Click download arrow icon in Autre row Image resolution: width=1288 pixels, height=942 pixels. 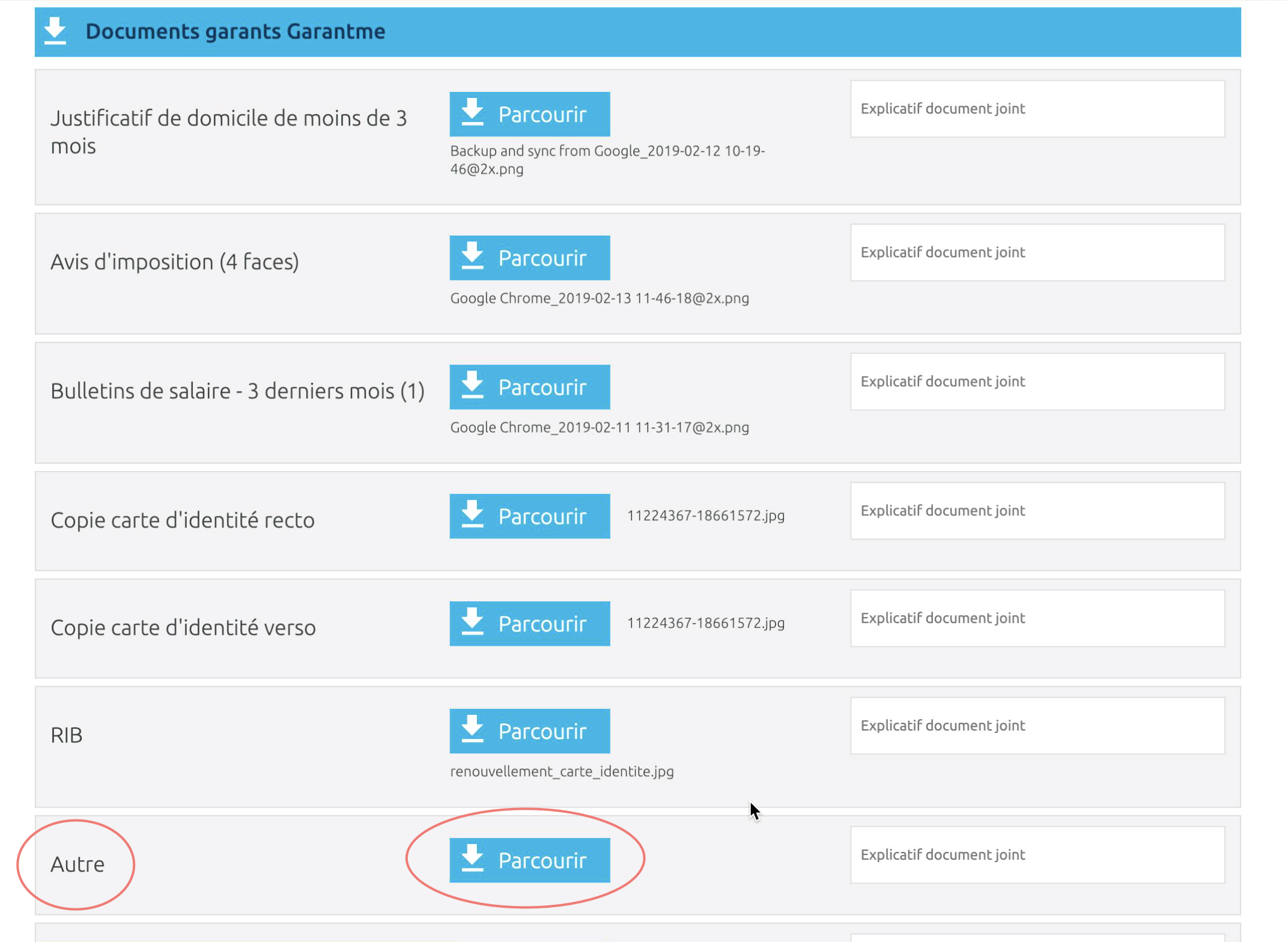(x=472, y=858)
